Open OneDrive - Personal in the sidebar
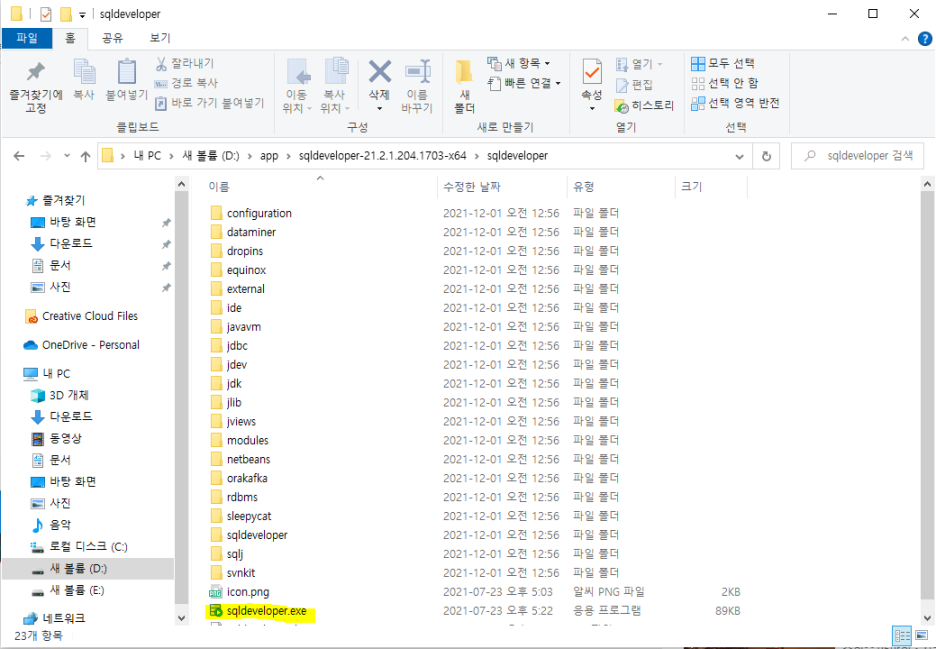The height and width of the screenshot is (649, 936). [81, 345]
